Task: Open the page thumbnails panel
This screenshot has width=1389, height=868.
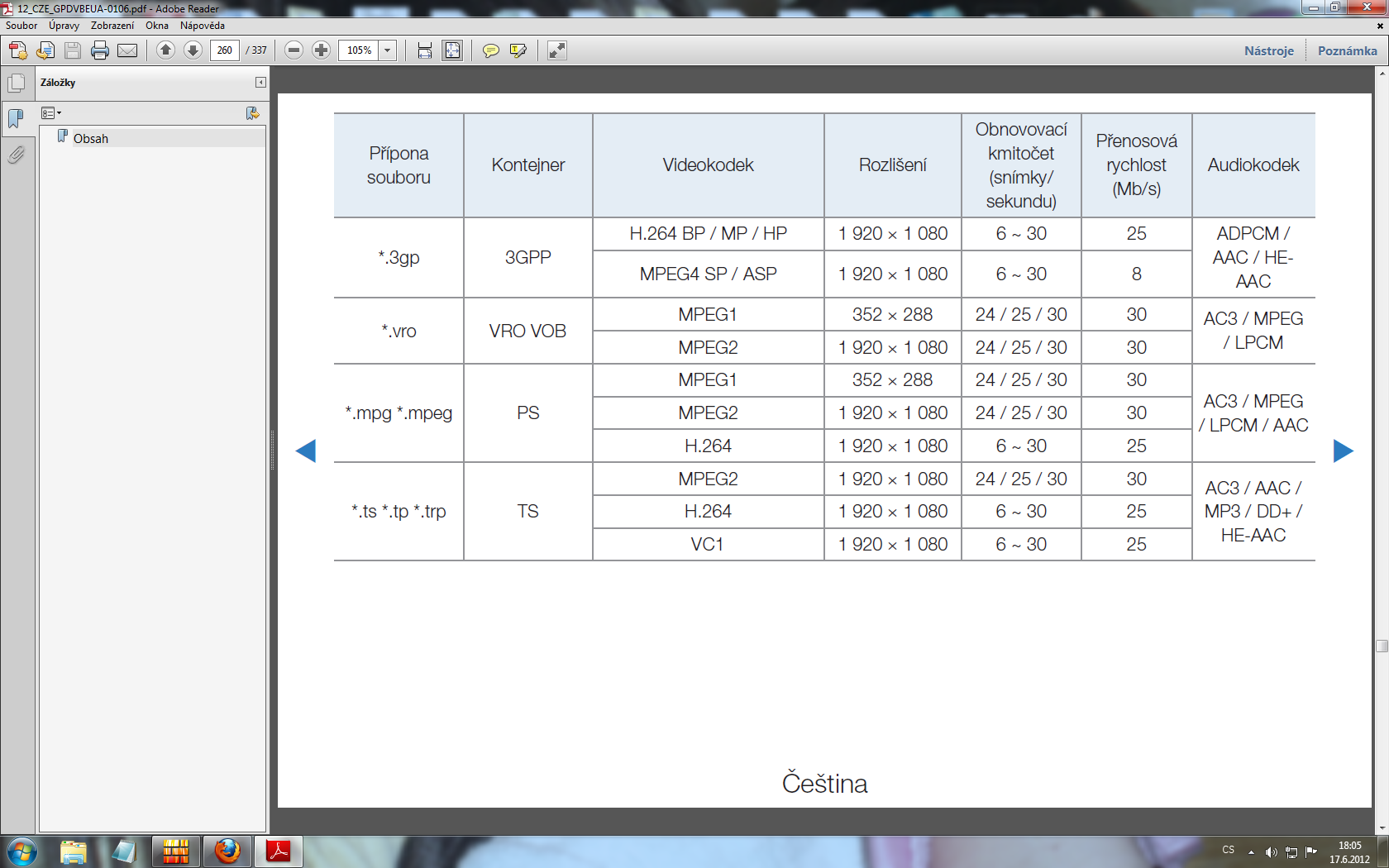Action: pyautogui.click(x=16, y=83)
